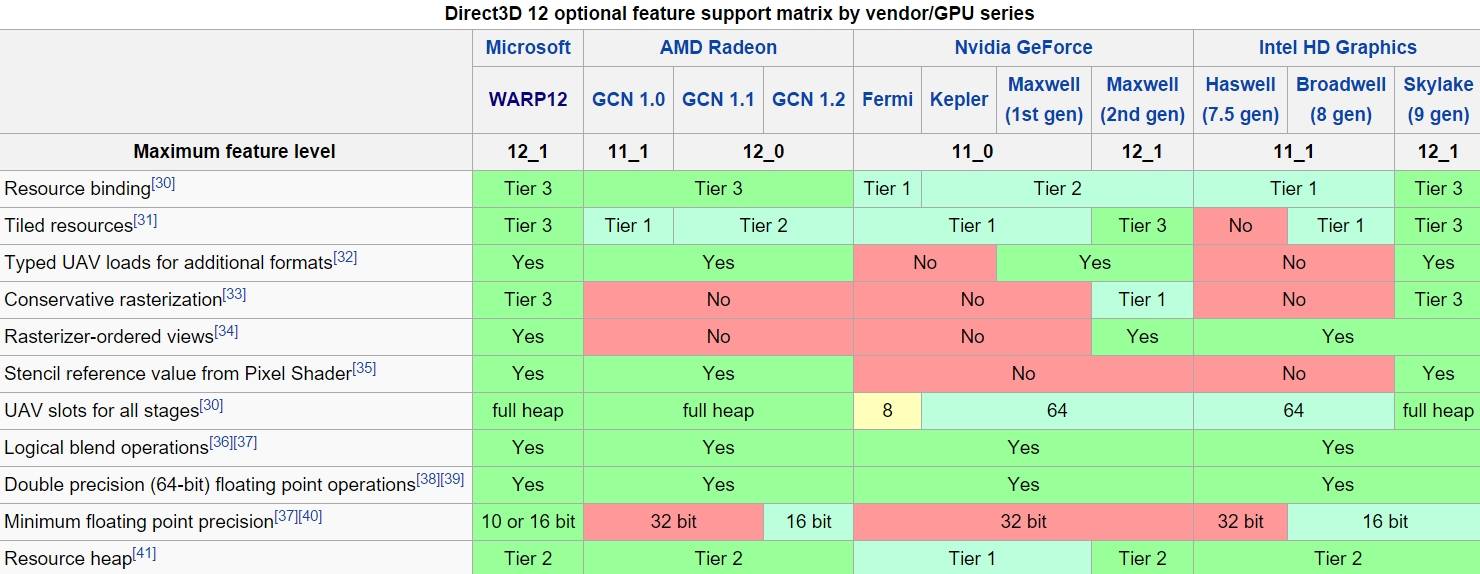Click citation 31 beside Tiled resources
This screenshot has width=1480, height=574.
[x=145, y=221]
